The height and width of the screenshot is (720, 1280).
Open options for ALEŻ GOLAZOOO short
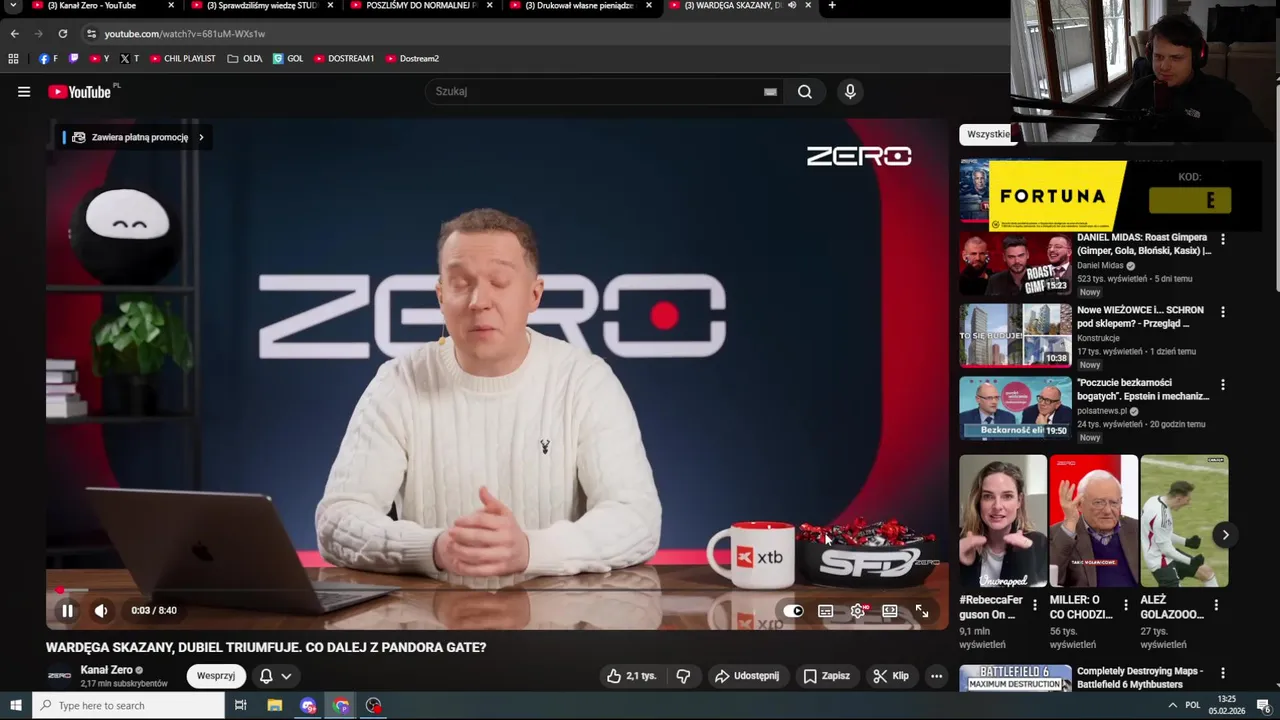[x=1216, y=605]
